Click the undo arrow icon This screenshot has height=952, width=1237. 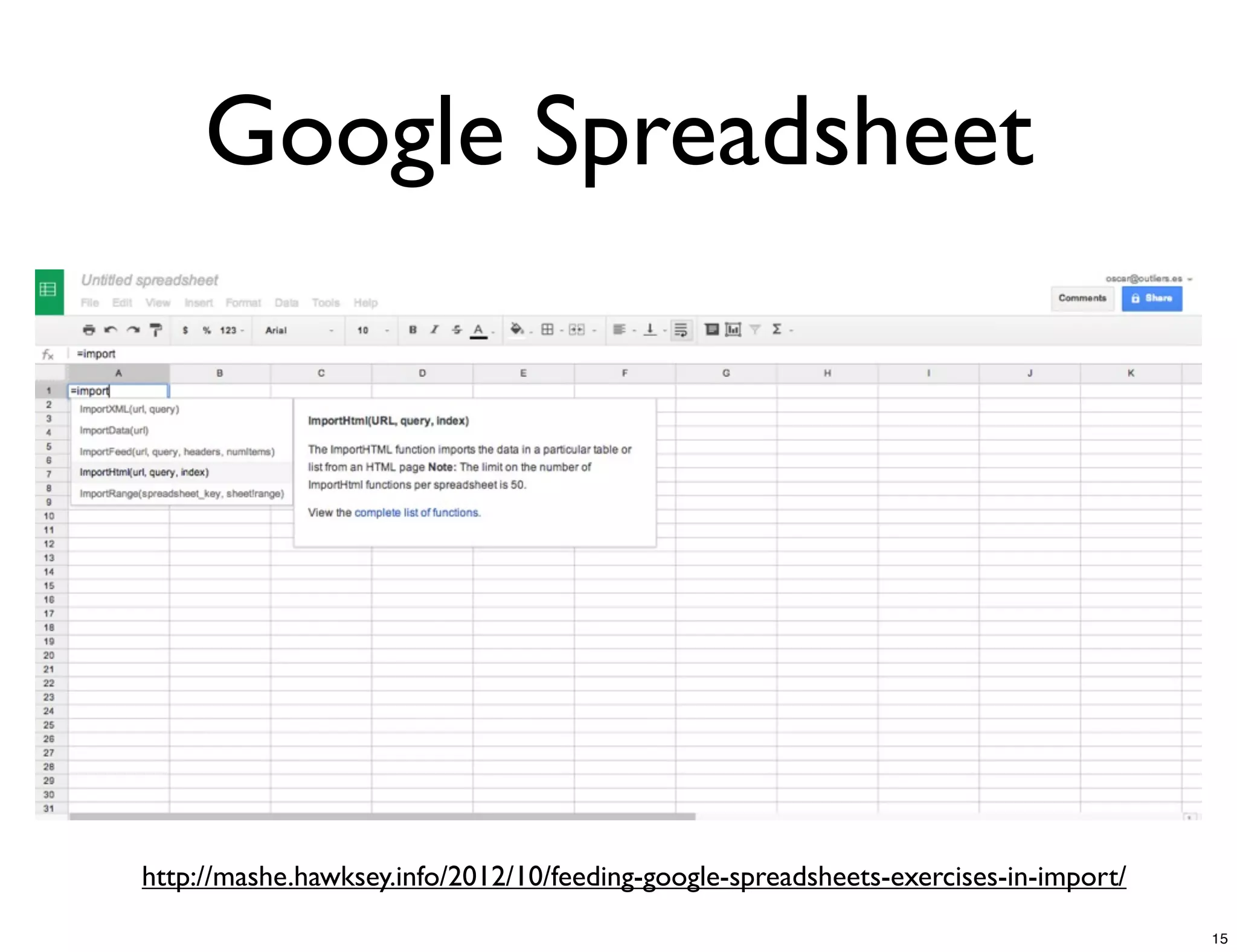pyautogui.click(x=111, y=330)
